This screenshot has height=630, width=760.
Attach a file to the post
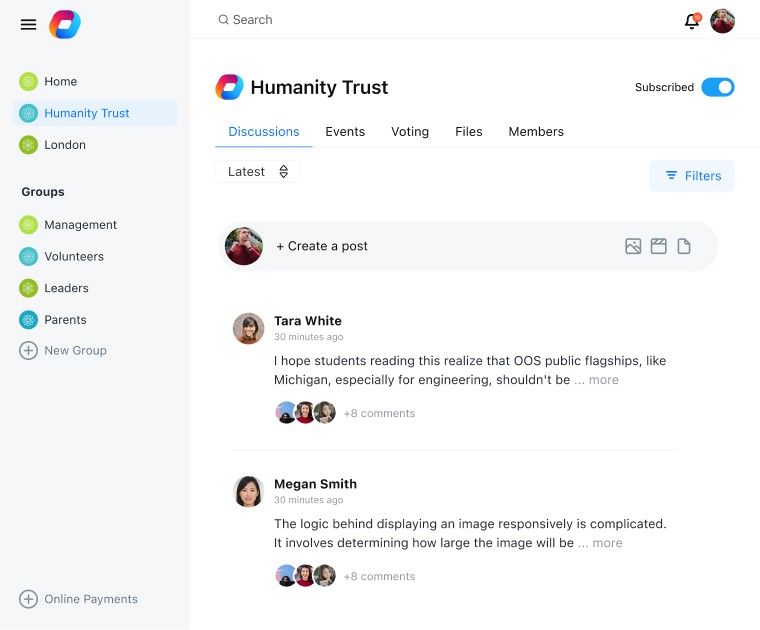pos(683,246)
